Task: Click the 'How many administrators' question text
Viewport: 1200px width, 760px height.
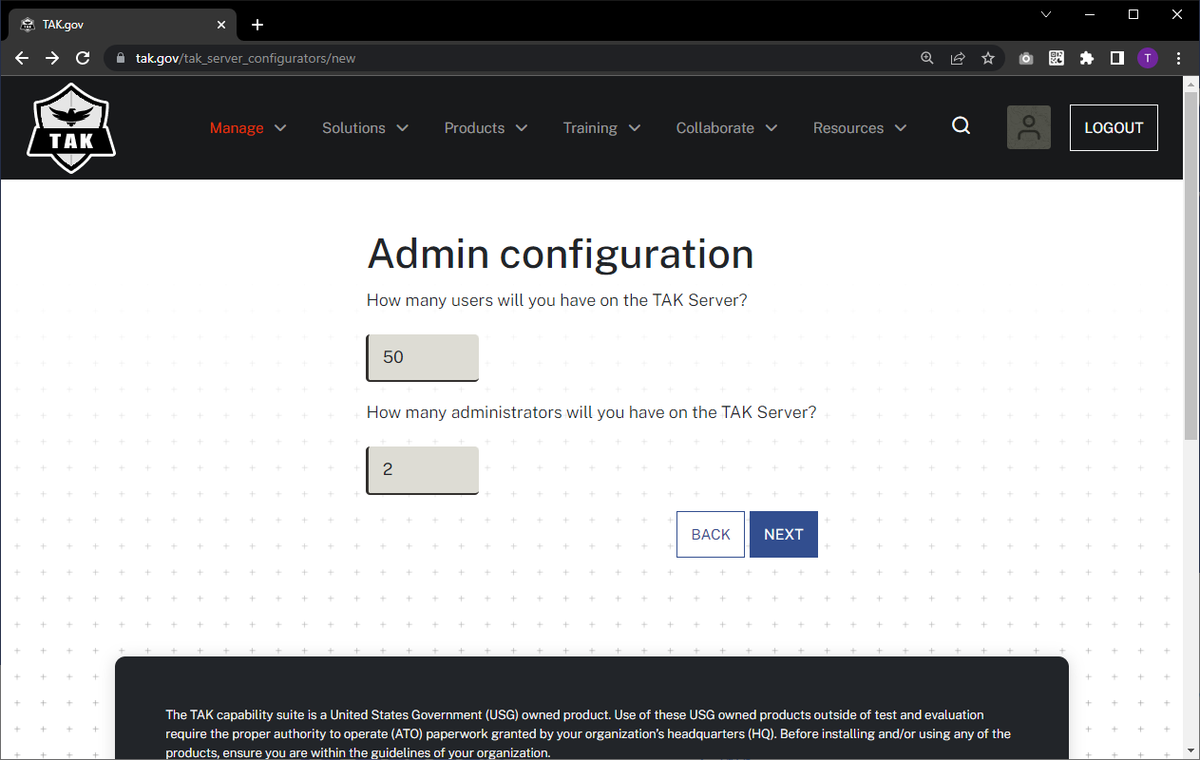Action: pyautogui.click(x=591, y=412)
